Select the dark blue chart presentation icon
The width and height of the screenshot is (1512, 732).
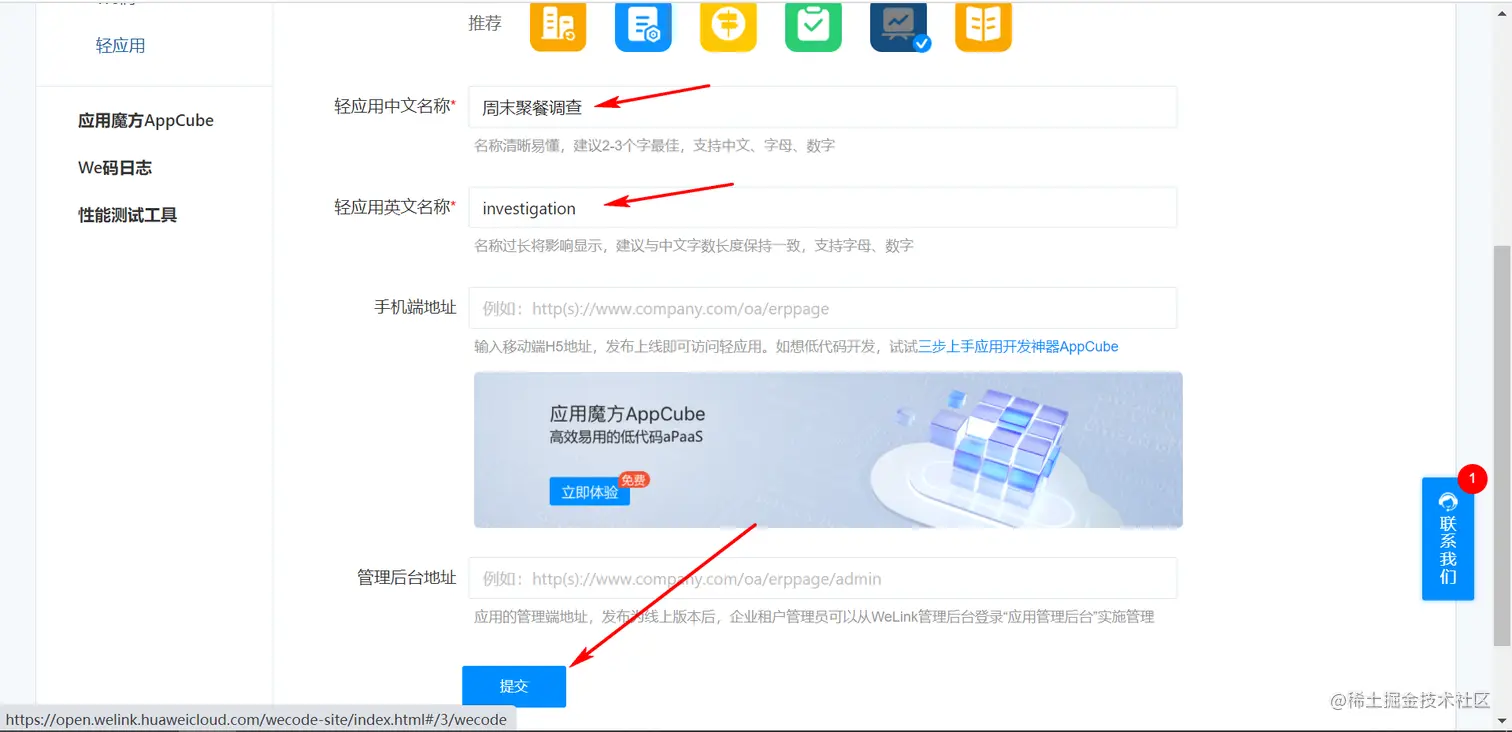pyautogui.click(x=898, y=26)
